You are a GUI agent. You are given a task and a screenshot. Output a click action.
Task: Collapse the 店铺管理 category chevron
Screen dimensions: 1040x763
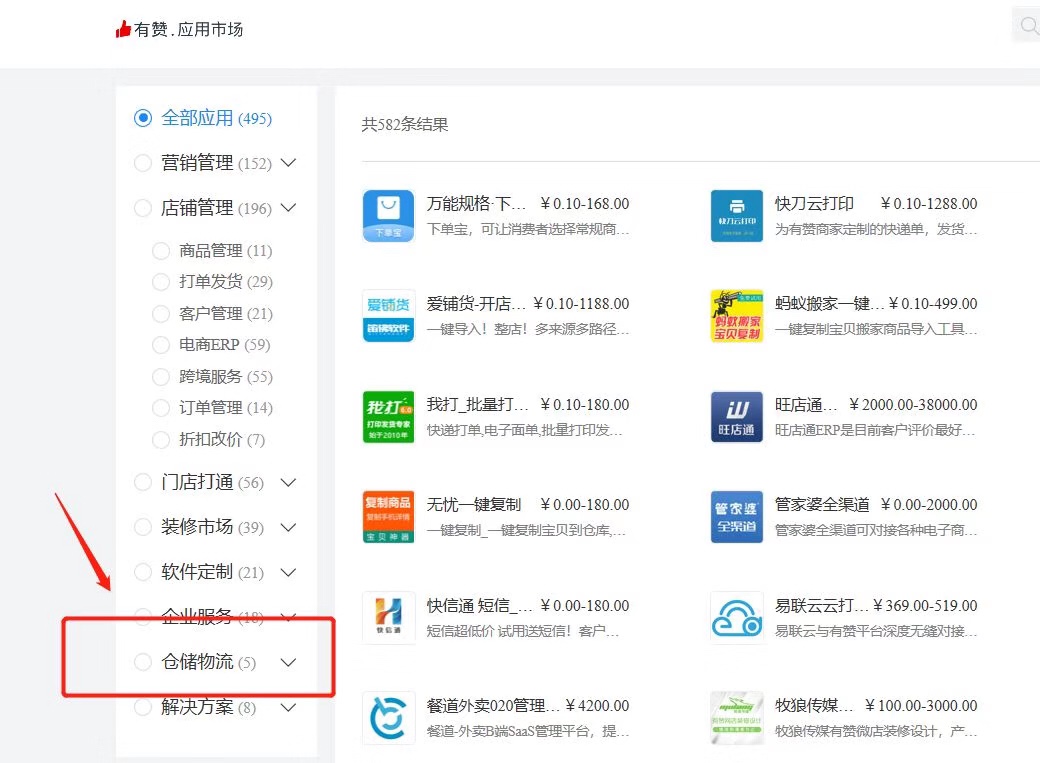pyautogui.click(x=288, y=208)
